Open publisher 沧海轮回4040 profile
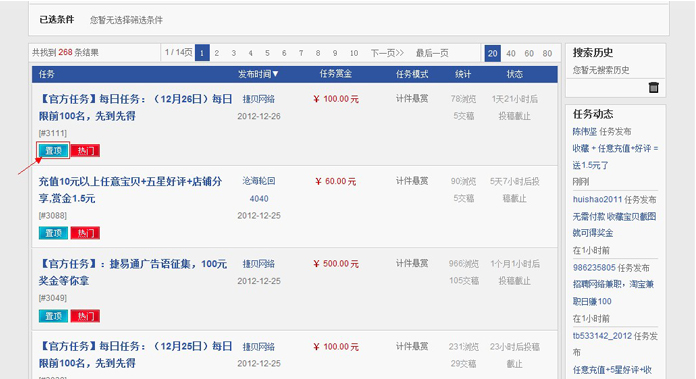 (259, 190)
